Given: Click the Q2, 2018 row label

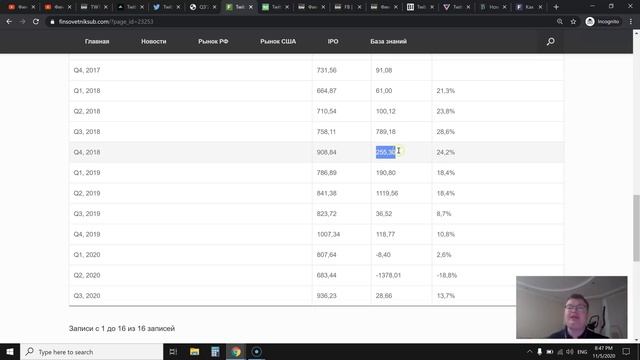Looking at the screenshot, I should pos(87,111).
